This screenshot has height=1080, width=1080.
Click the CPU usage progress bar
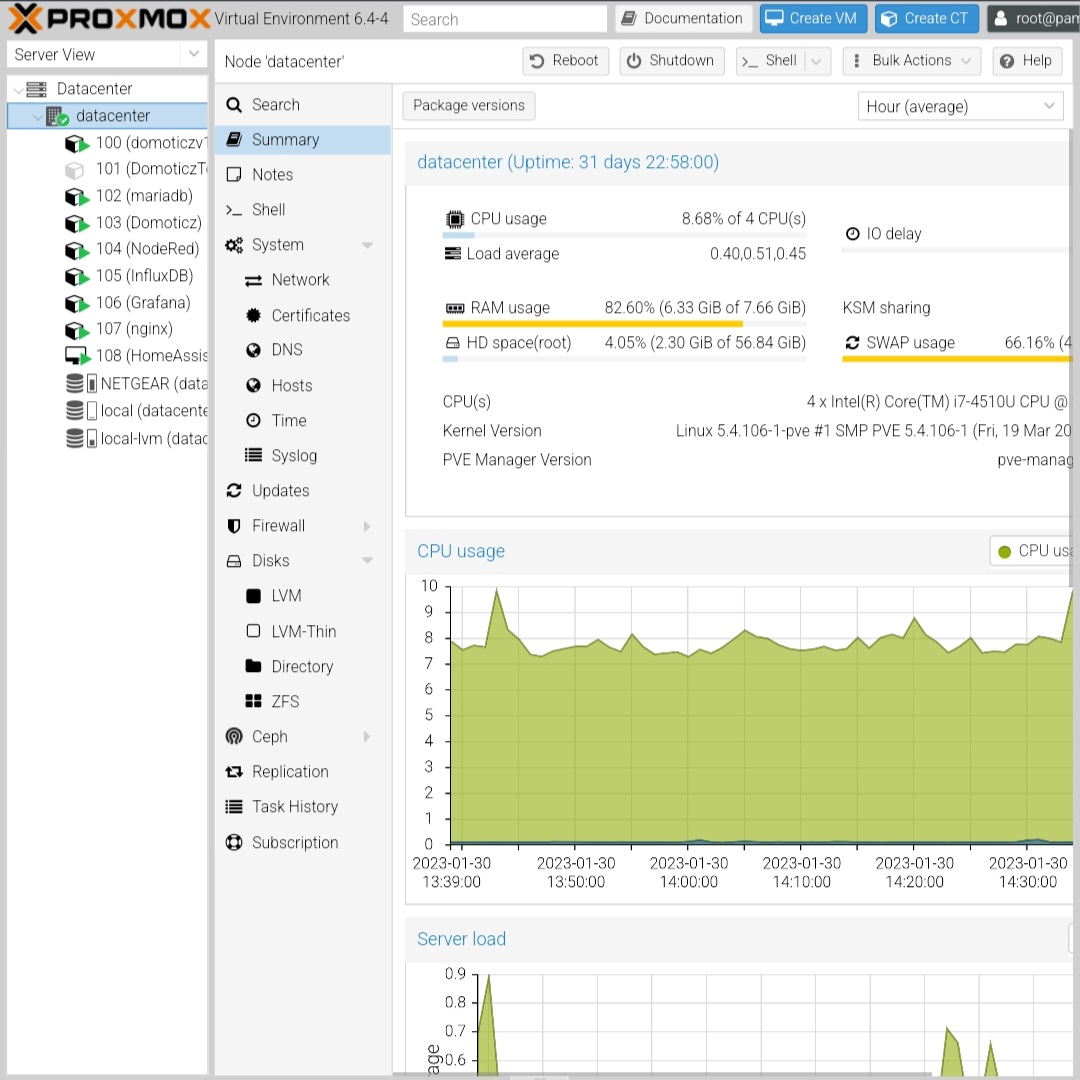[624, 236]
